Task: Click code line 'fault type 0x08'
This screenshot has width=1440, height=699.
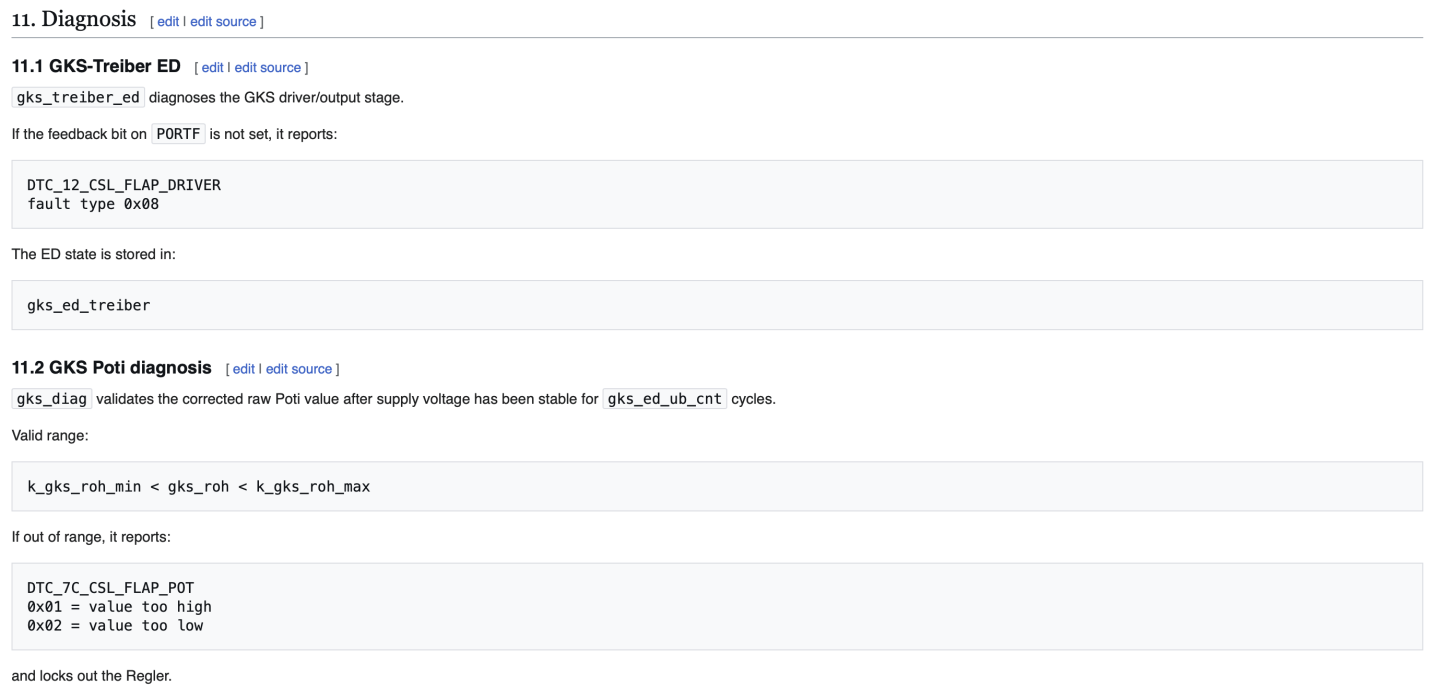Action: coord(93,204)
